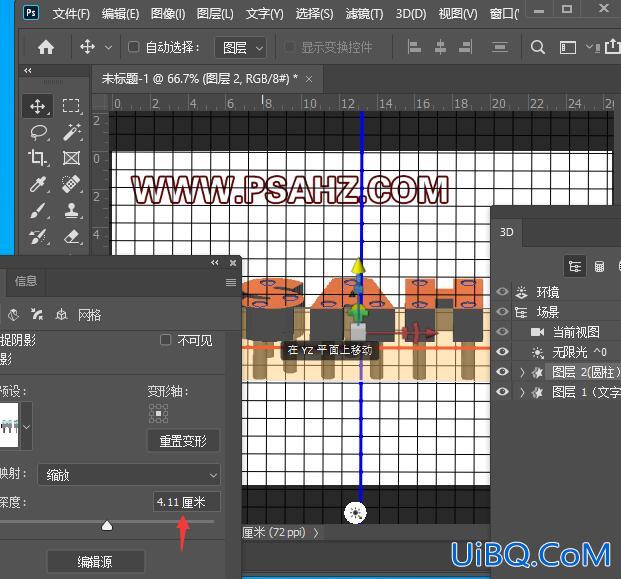Toggle visibility eye for 场景
Viewport: 621px width, 579px height.
pyautogui.click(x=502, y=312)
